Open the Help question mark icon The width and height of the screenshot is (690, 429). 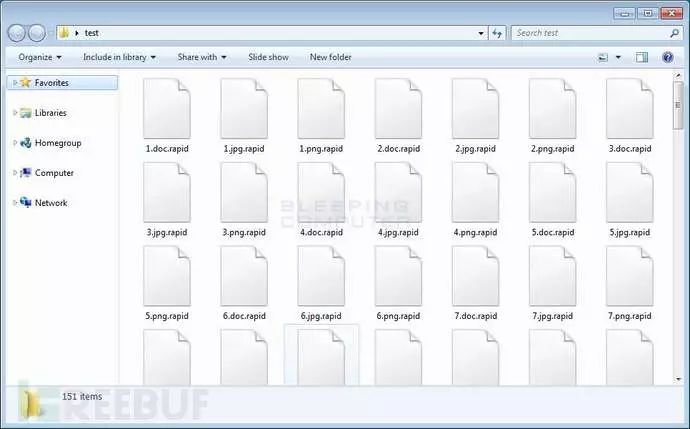[667, 57]
